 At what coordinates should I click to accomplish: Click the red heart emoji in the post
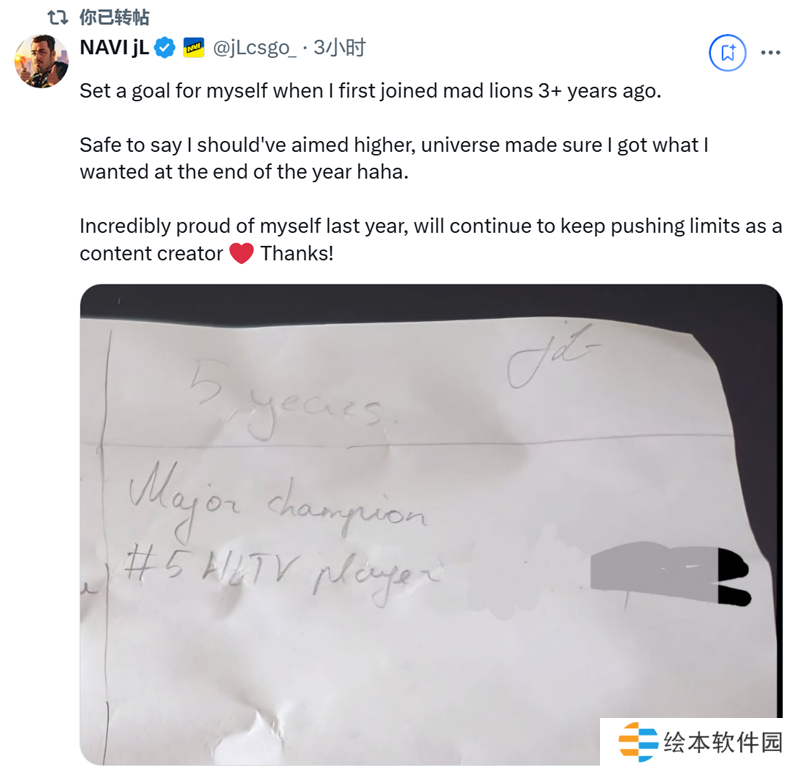point(242,254)
